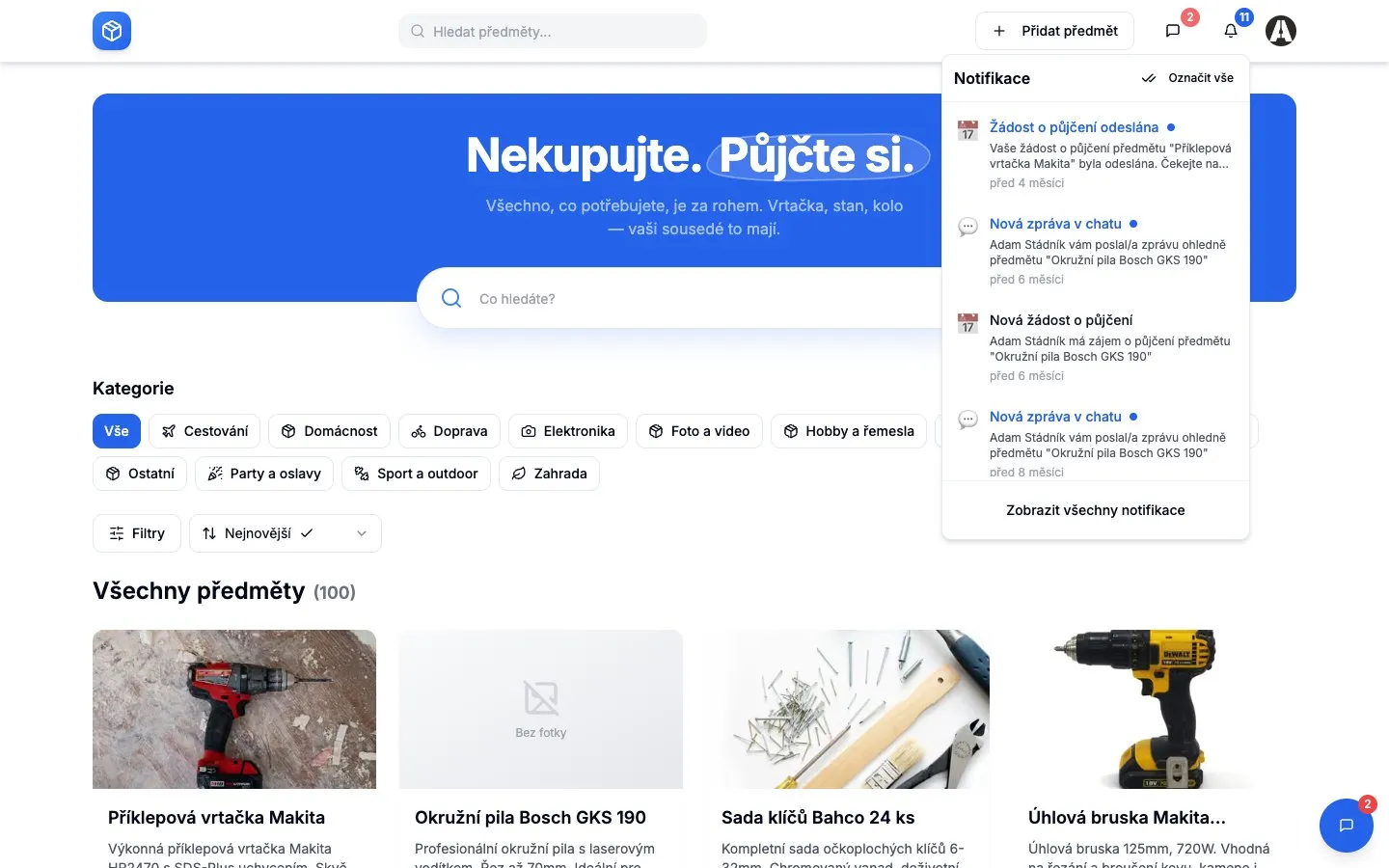Viewport: 1389px width, 868px height.
Task: Filter by Zahrada category
Action: [549, 474]
